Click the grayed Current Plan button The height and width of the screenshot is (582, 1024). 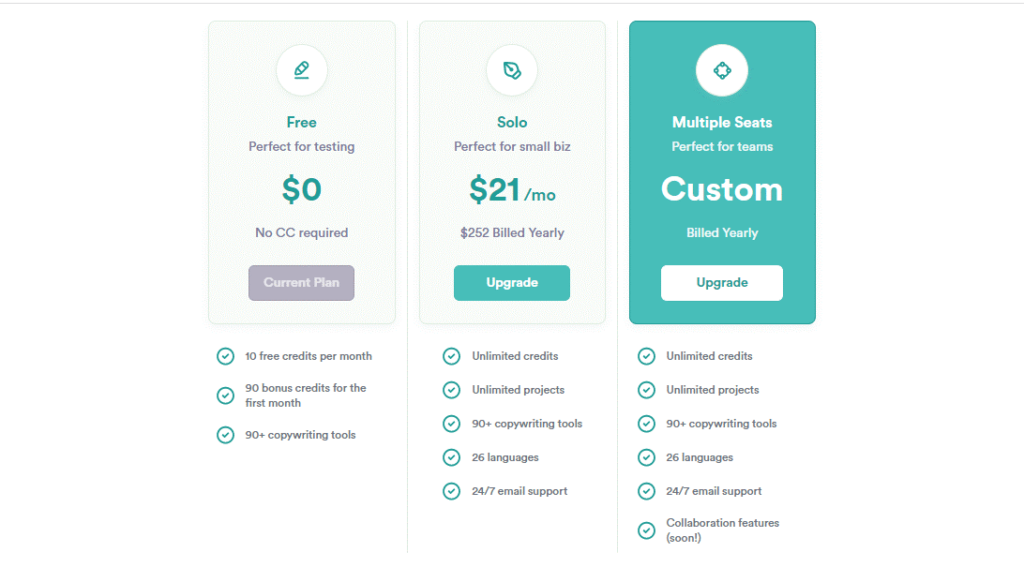[301, 283]
